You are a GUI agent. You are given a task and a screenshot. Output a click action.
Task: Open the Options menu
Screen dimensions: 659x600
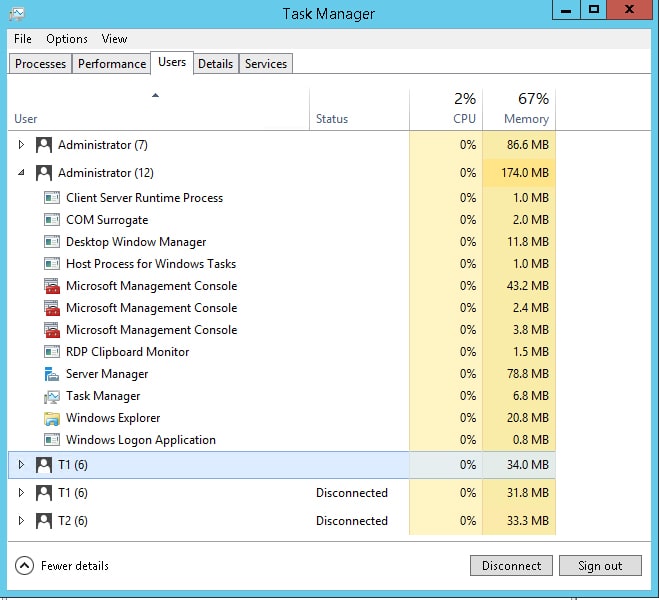(67, 39)
